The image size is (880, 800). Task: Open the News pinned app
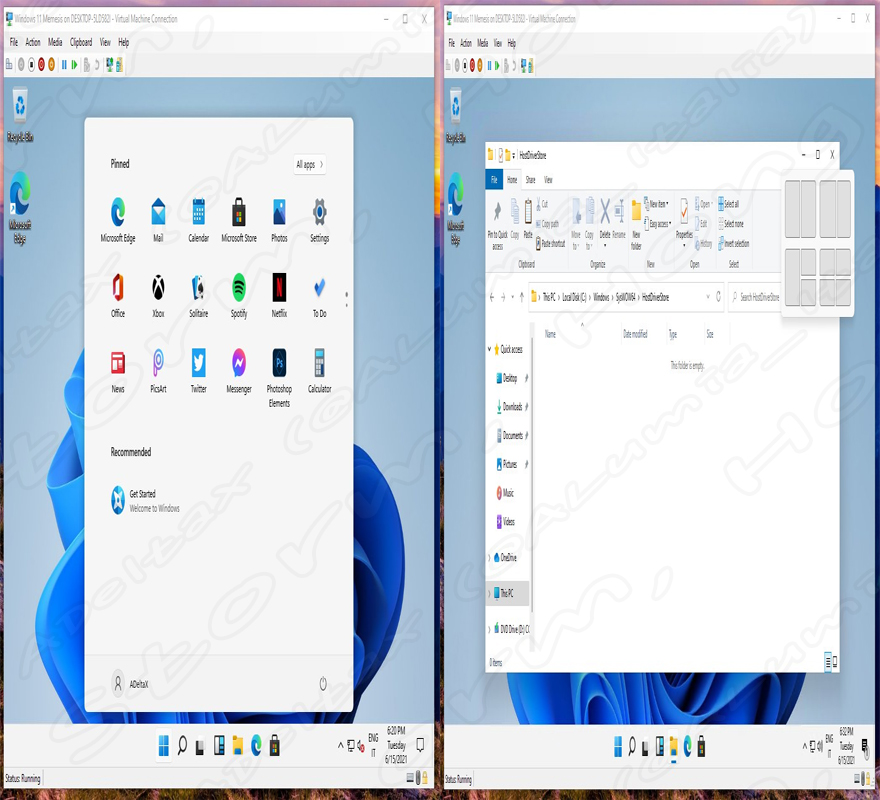[118, 371]
